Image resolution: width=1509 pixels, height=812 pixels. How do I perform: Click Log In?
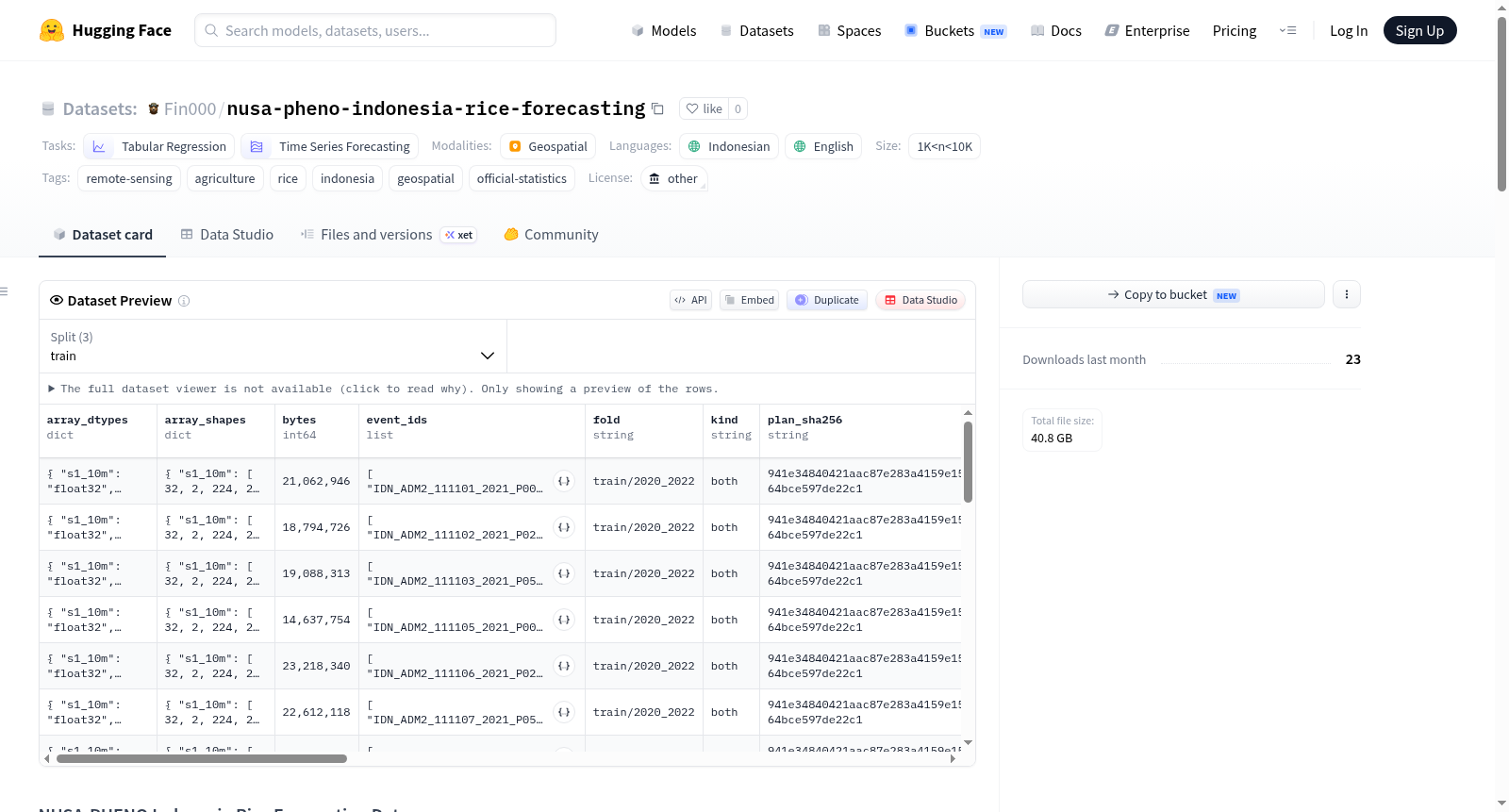[x=1349, y=31]
